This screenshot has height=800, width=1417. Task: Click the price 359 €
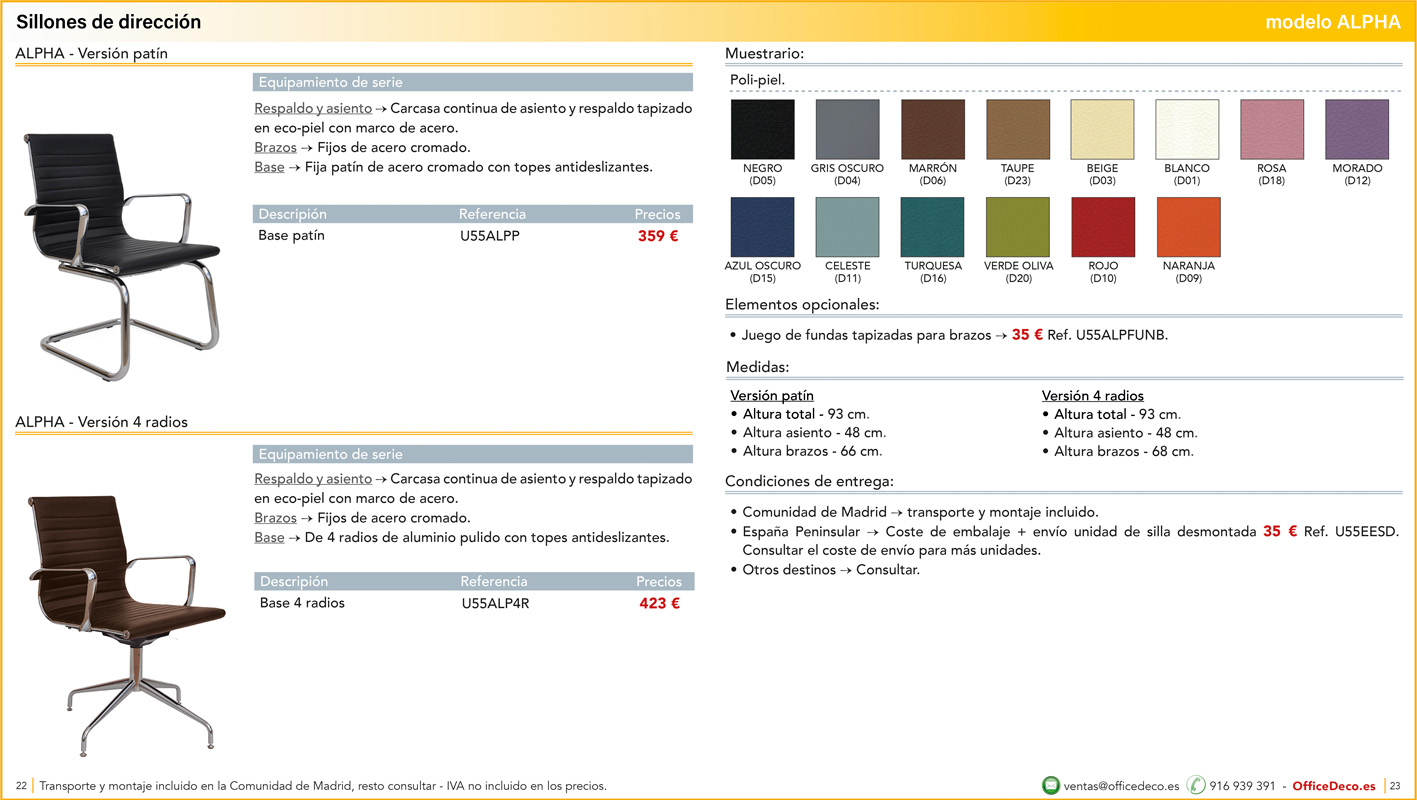pyautogui.click(x=658, y=236)
